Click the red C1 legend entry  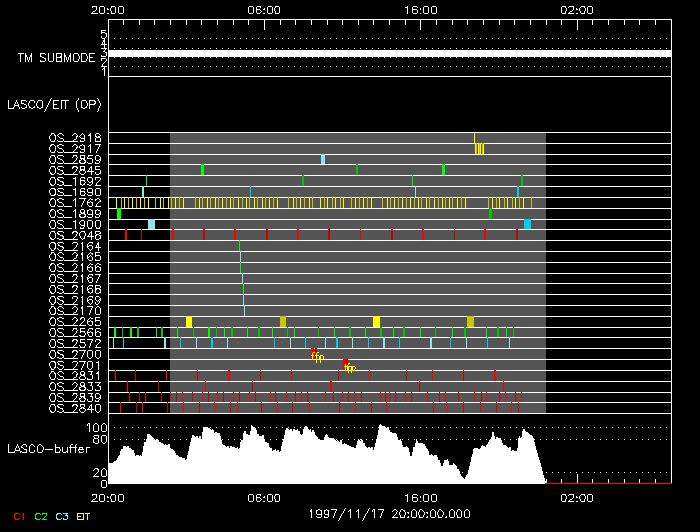coord(18,516)
